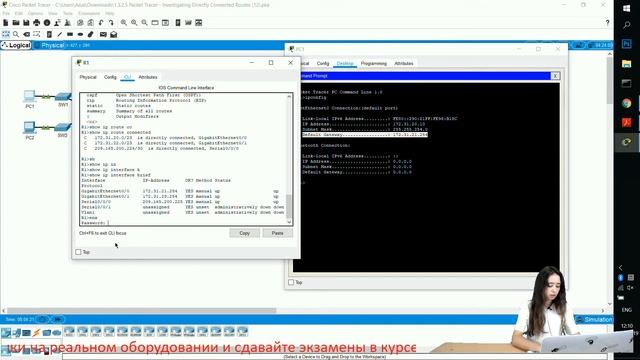Click the Windows search taskbar icon
The width and height of the screenshot is (640, 360).
pos(627,25)
